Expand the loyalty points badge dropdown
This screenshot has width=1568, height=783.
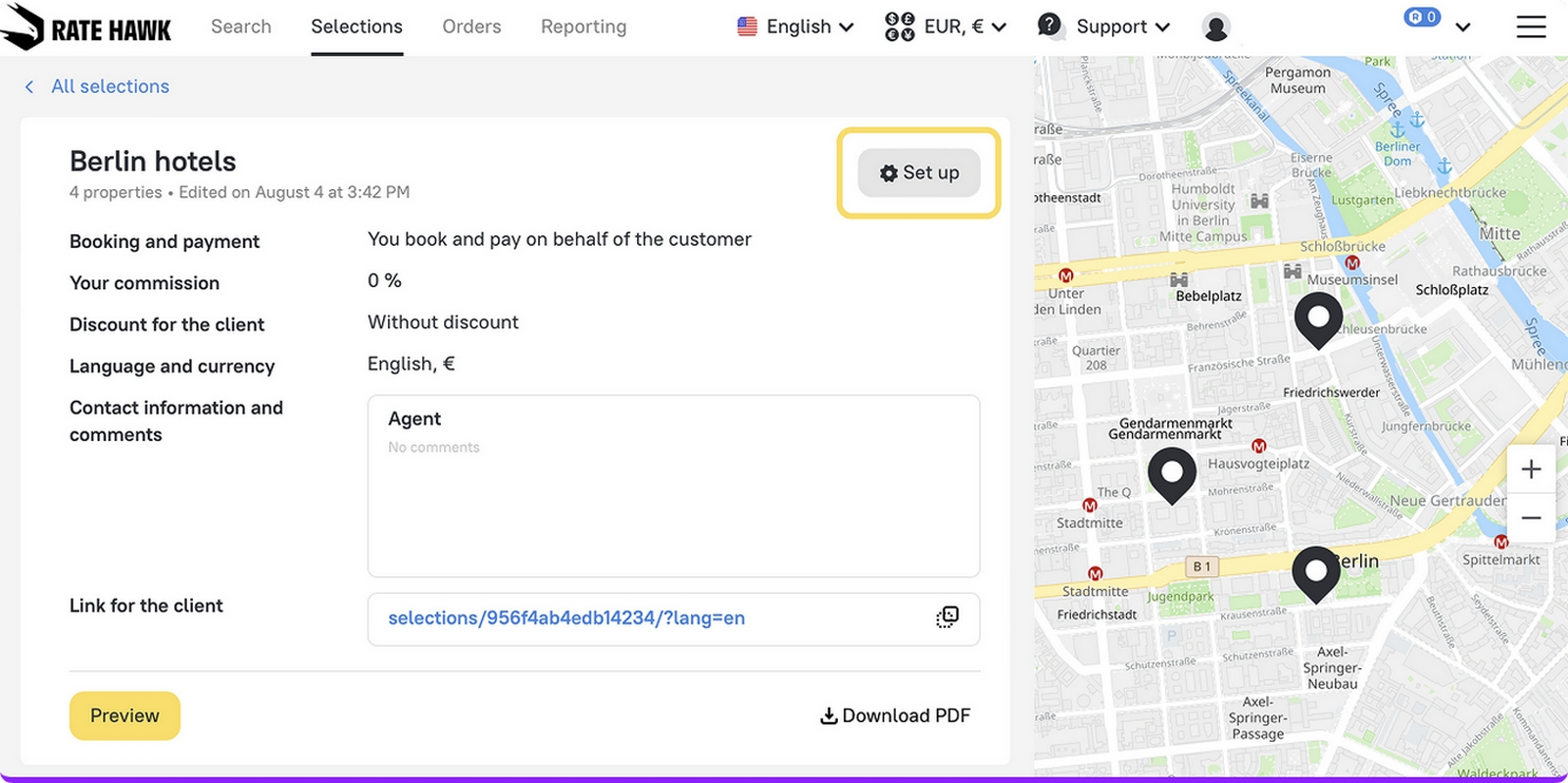click(x=1437, y=24)
